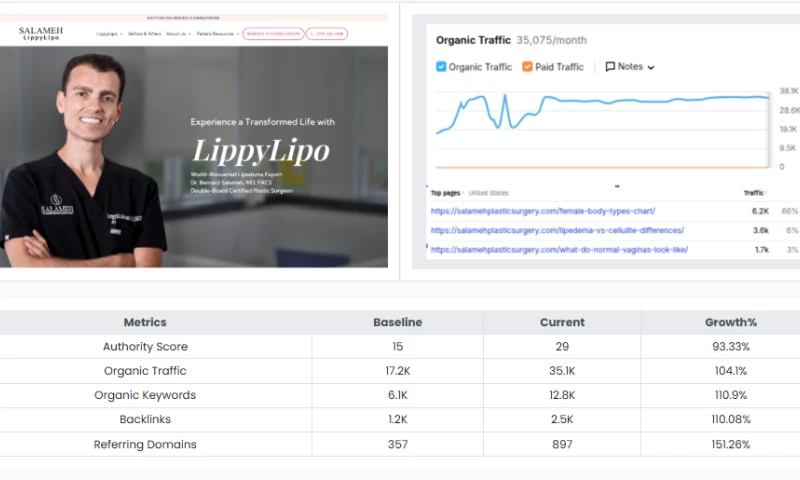The width and height of the screenshot is (800, 480).
Task: Expand the Notes dropdown chevron
Action: pos(651,67)
